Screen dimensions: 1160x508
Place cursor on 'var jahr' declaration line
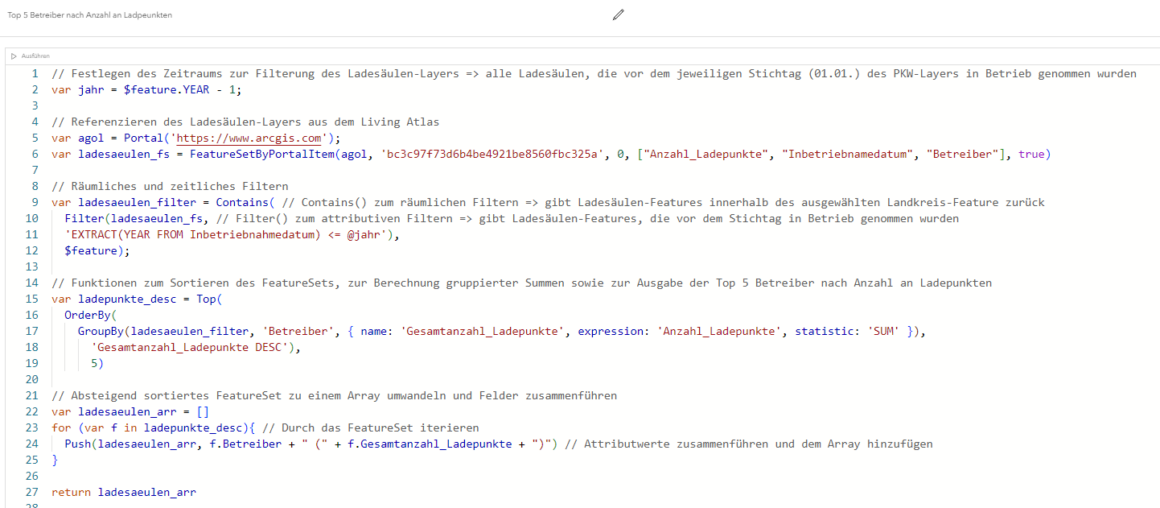pyautogui.click(x=146, y=89)
